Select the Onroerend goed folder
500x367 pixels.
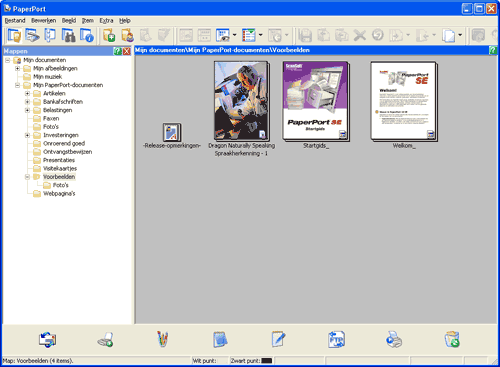(x=64, y=143)
